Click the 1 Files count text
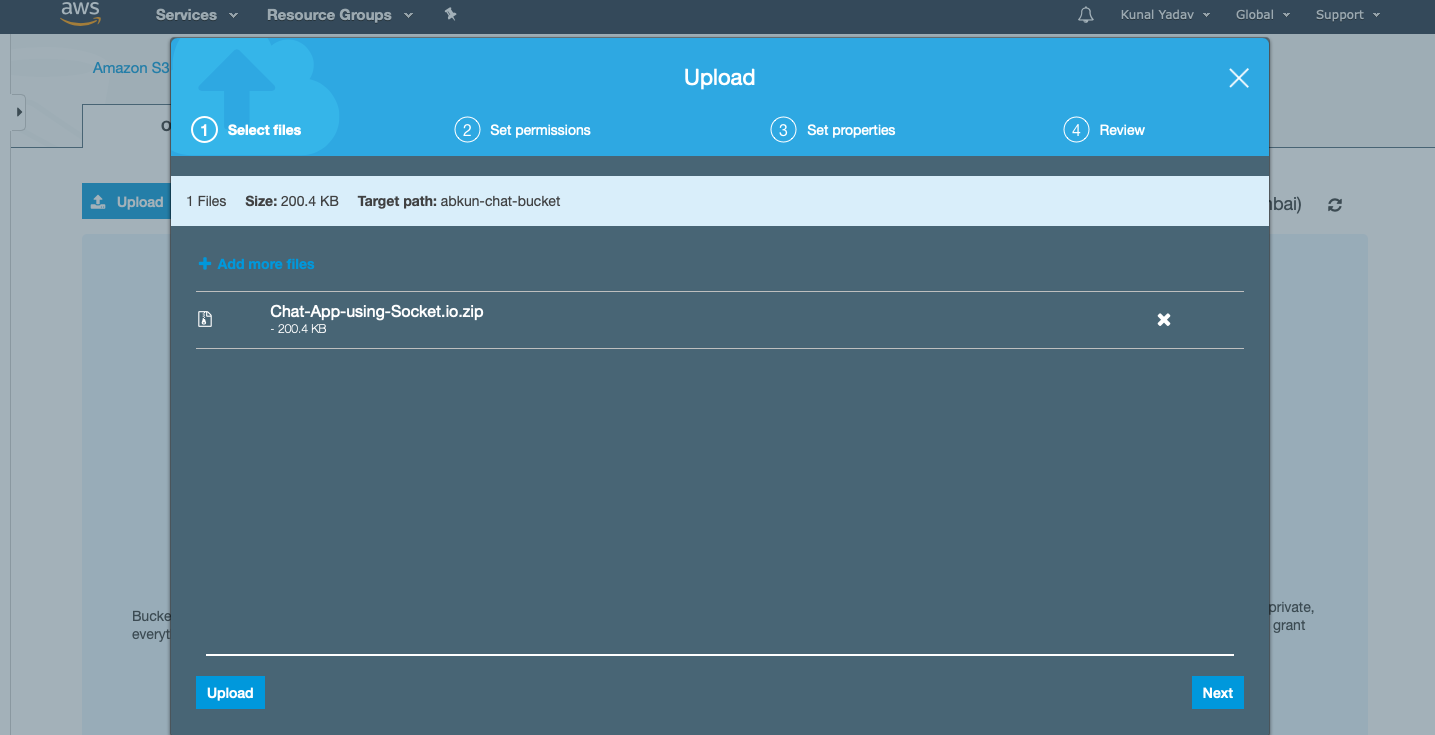 (207, 201)
